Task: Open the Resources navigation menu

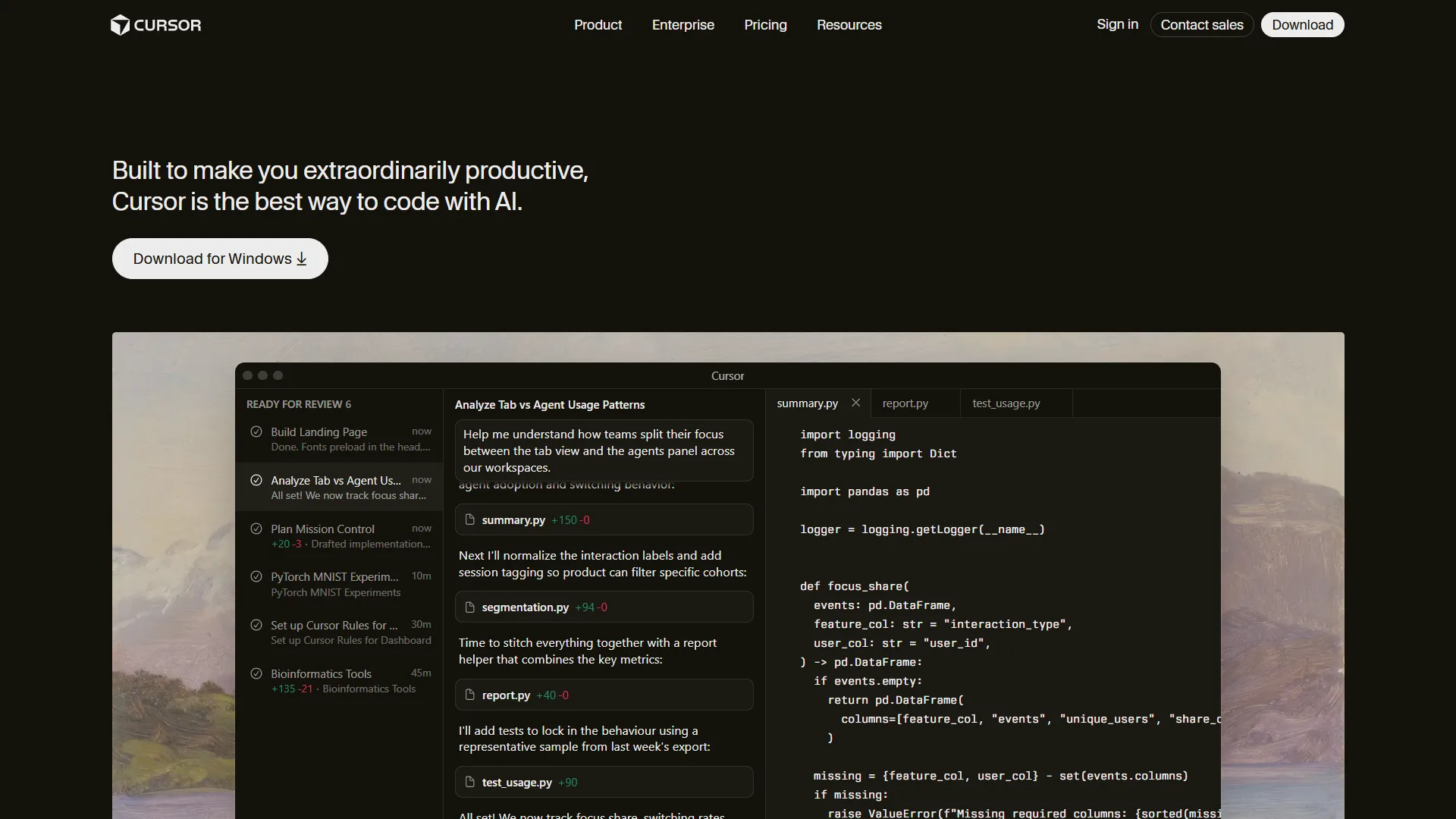Action: pyautogui.click(x=849, y=25)
